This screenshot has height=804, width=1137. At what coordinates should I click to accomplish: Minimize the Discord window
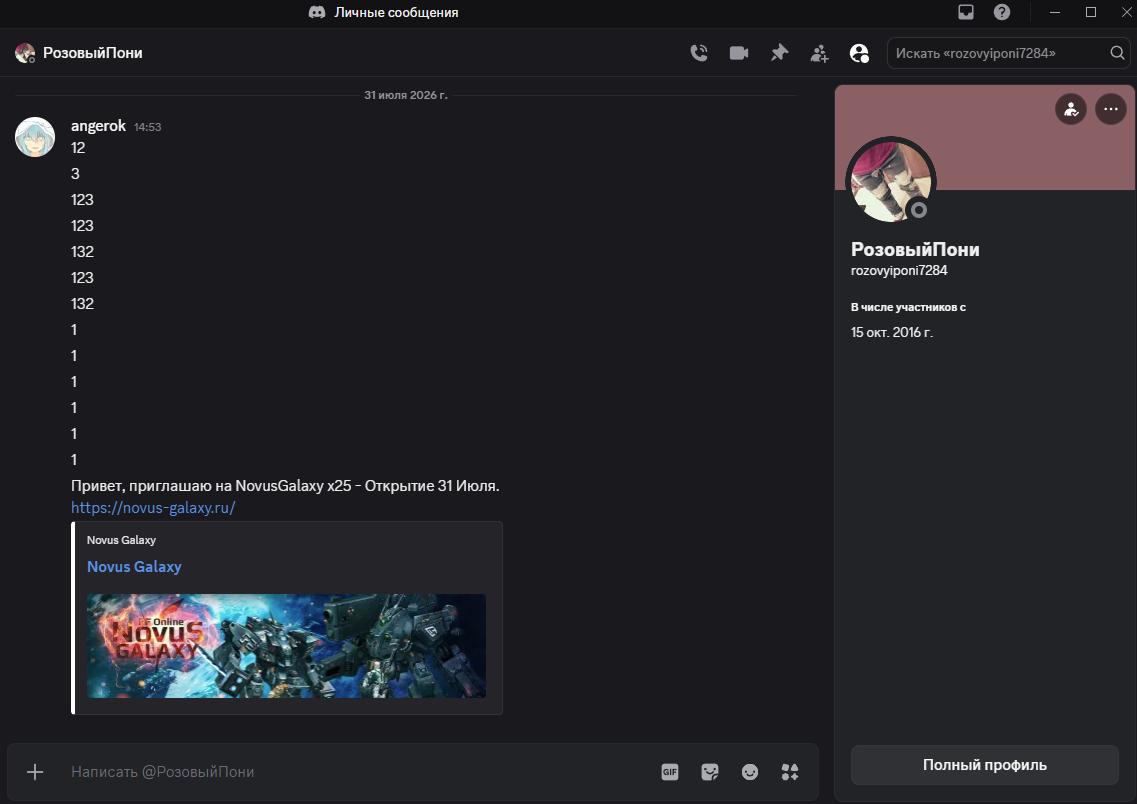coord(1055,12)
